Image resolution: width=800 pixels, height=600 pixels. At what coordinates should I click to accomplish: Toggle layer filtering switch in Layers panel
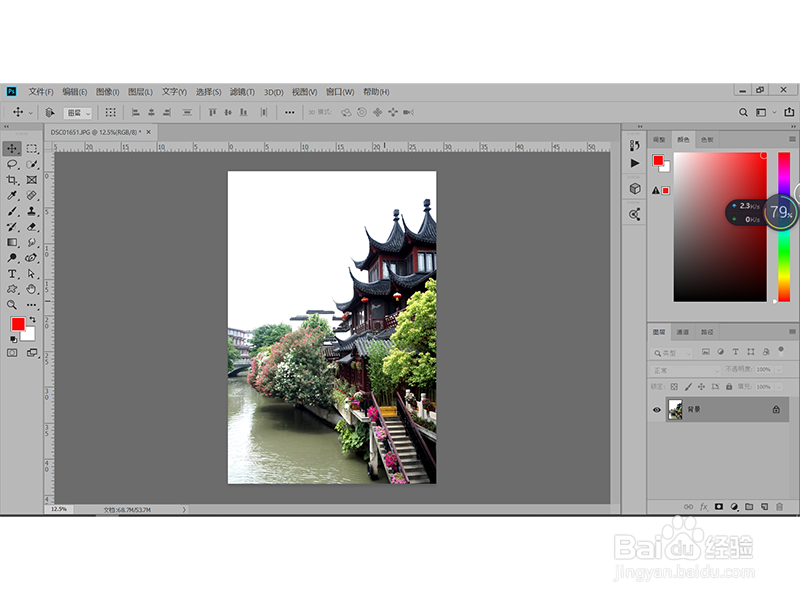click(781, 351)
